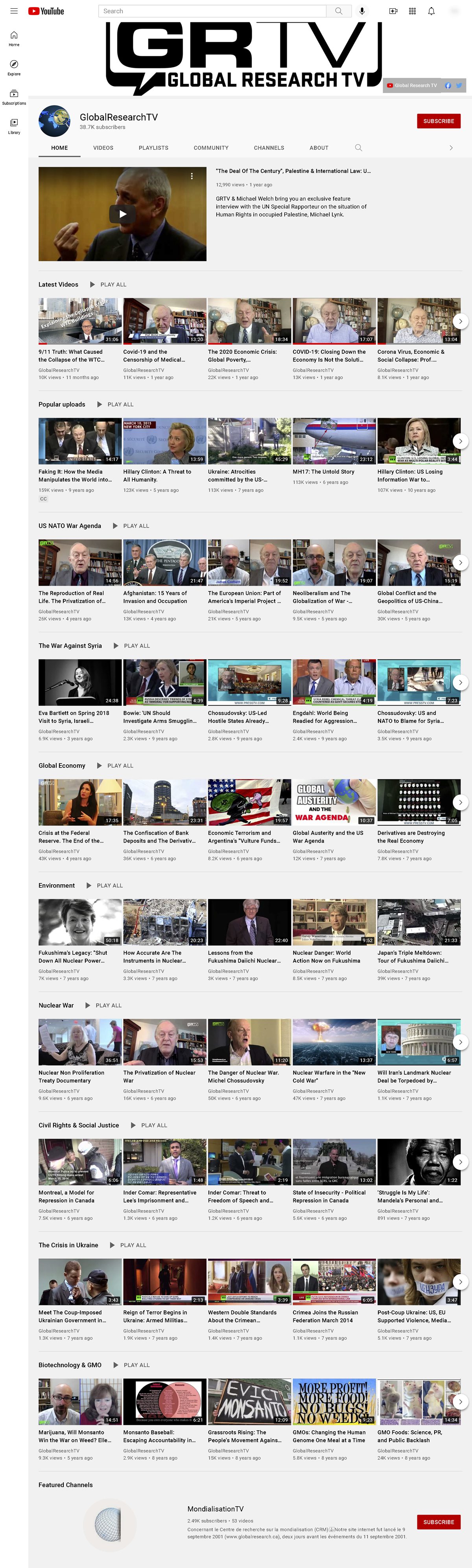Open MH17: The Untold Story thumbnail

click(x=334, y=441)
